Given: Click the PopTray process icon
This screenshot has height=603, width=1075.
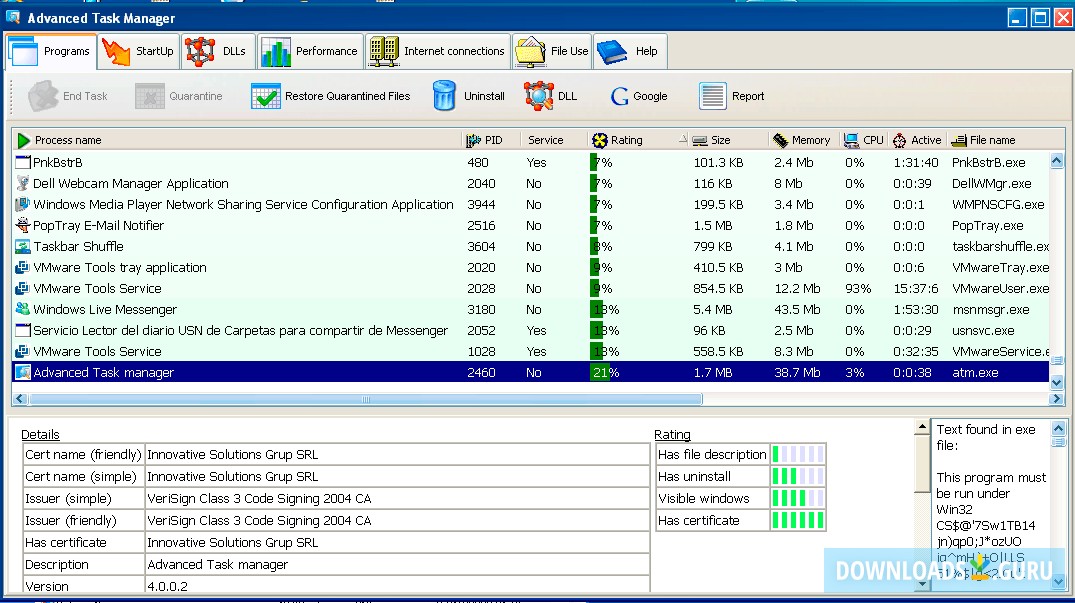Looking at the screenshot, I should pyautogui.click(x=23, y=225).
